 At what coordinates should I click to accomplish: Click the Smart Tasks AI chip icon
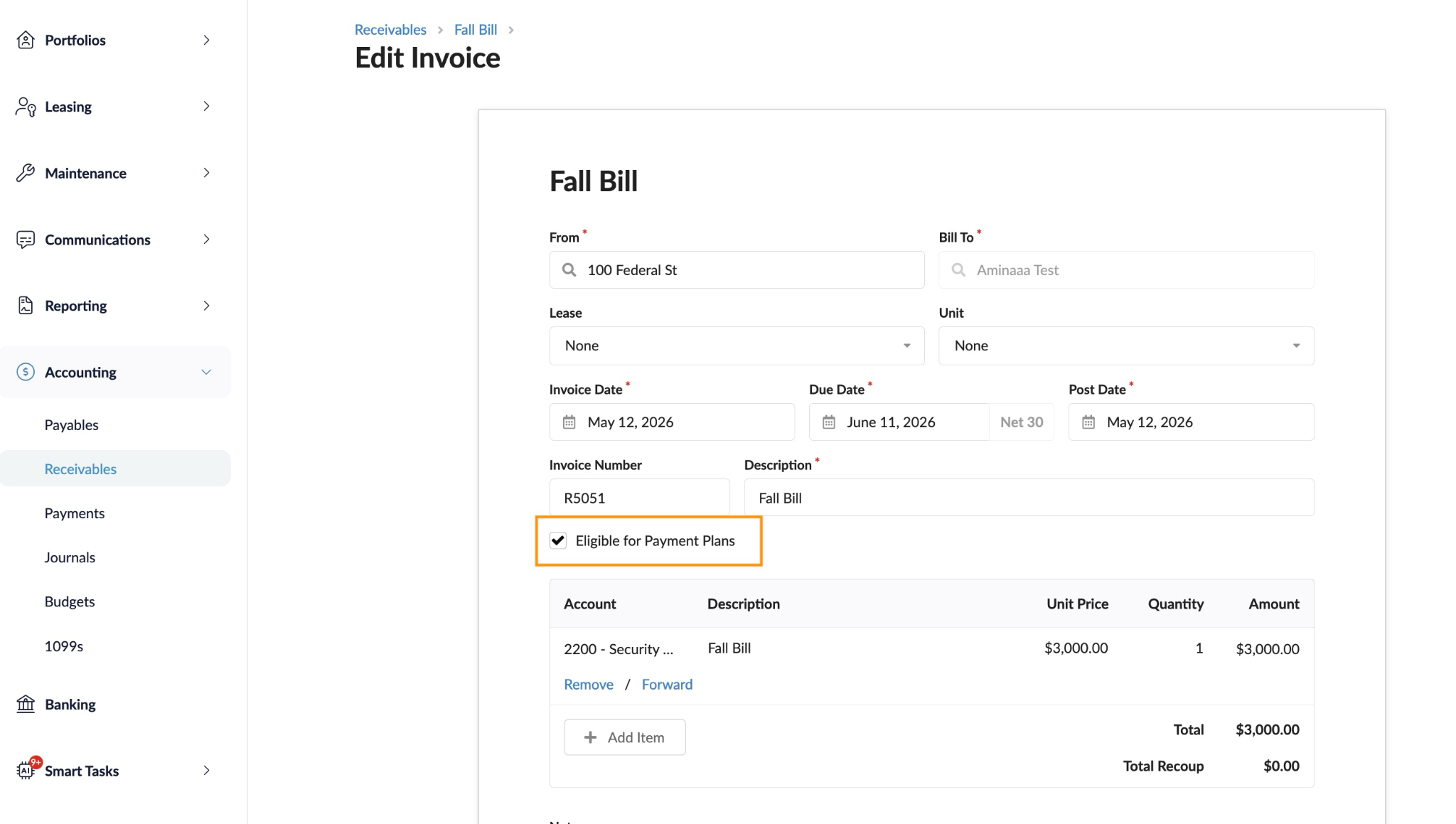(x=26, y=770)
